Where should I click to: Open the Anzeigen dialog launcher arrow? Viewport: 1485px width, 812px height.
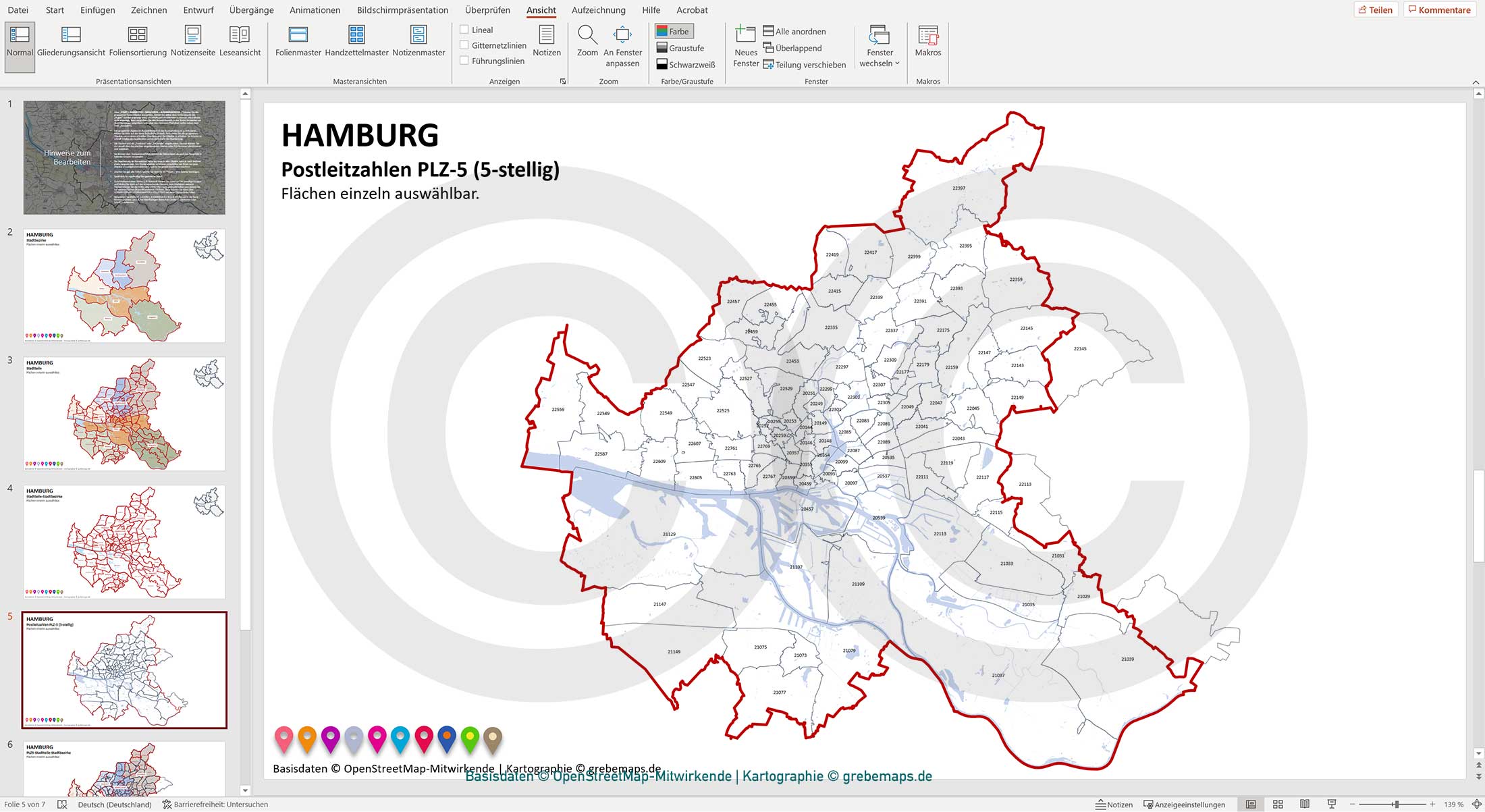[x=562, y=80]
